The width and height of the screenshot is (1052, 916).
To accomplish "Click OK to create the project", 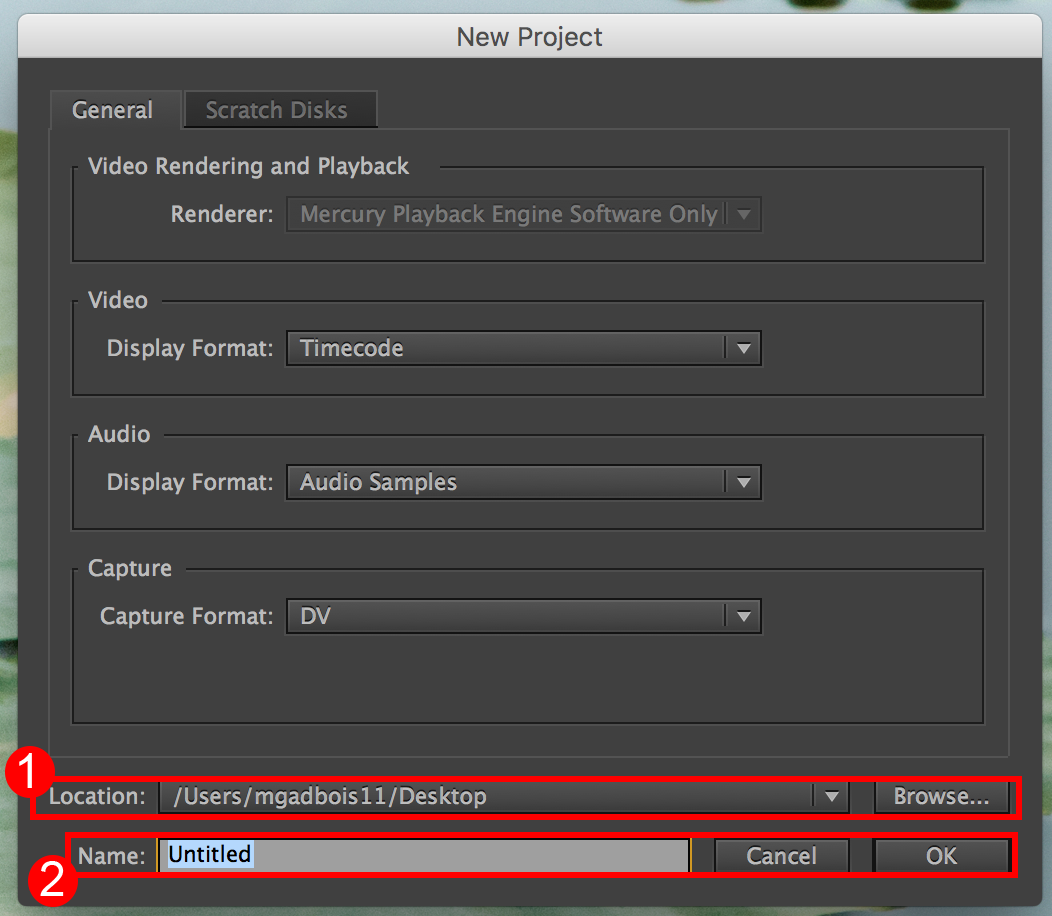I will (941, 856).
